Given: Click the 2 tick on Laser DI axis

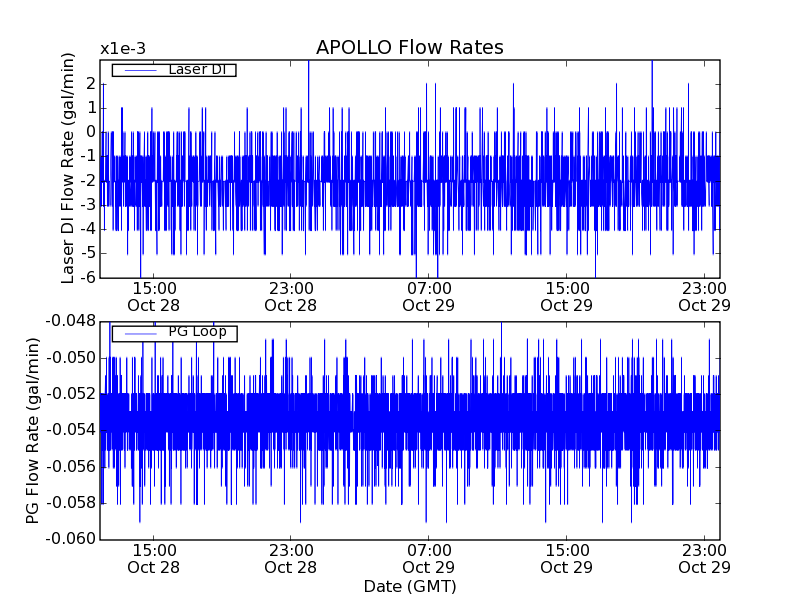Looking at the screenshot, I should (x=90, y=83).
